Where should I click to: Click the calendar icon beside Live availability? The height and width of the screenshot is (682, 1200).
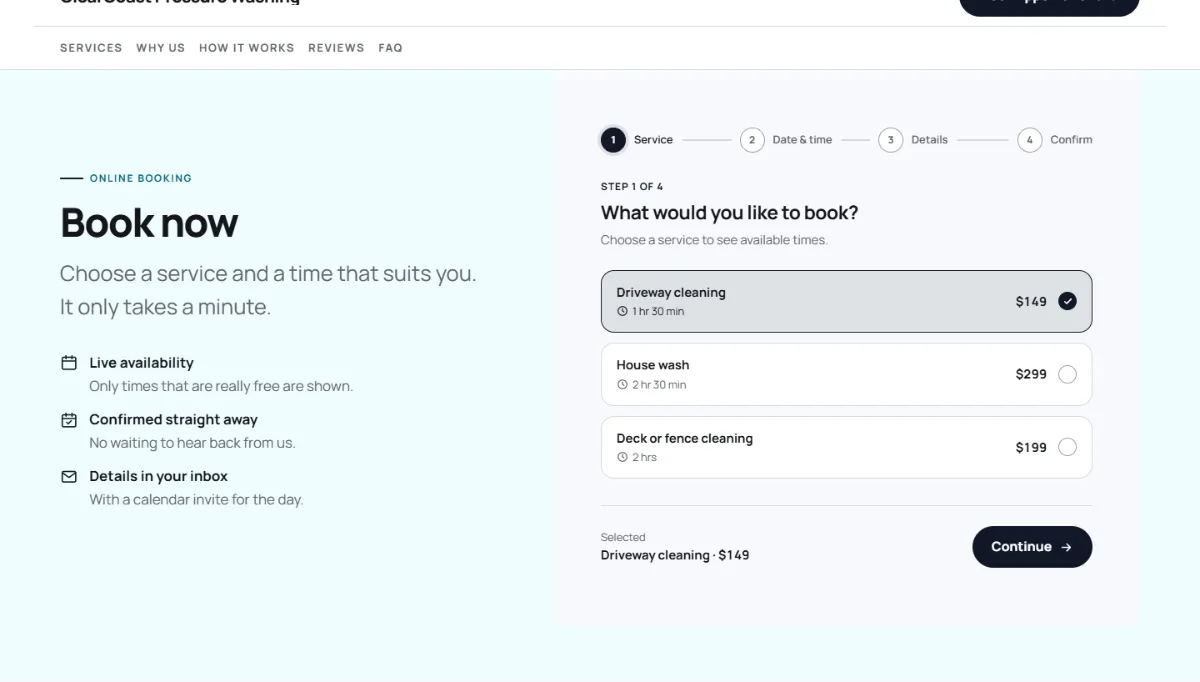tap(69, 363)
